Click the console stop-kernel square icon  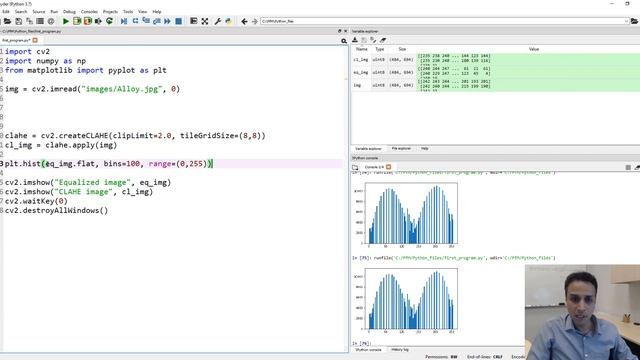pos(628,167)
